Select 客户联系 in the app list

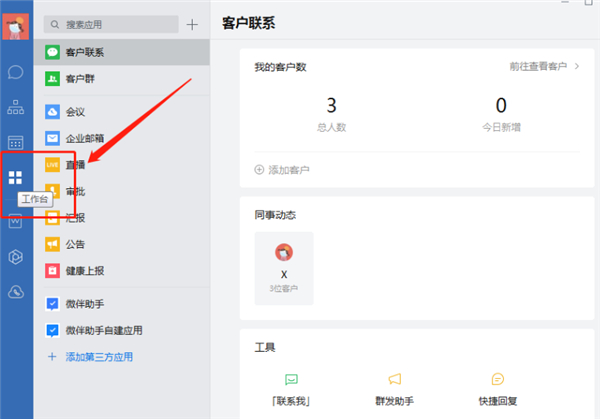tap(85, 52)
